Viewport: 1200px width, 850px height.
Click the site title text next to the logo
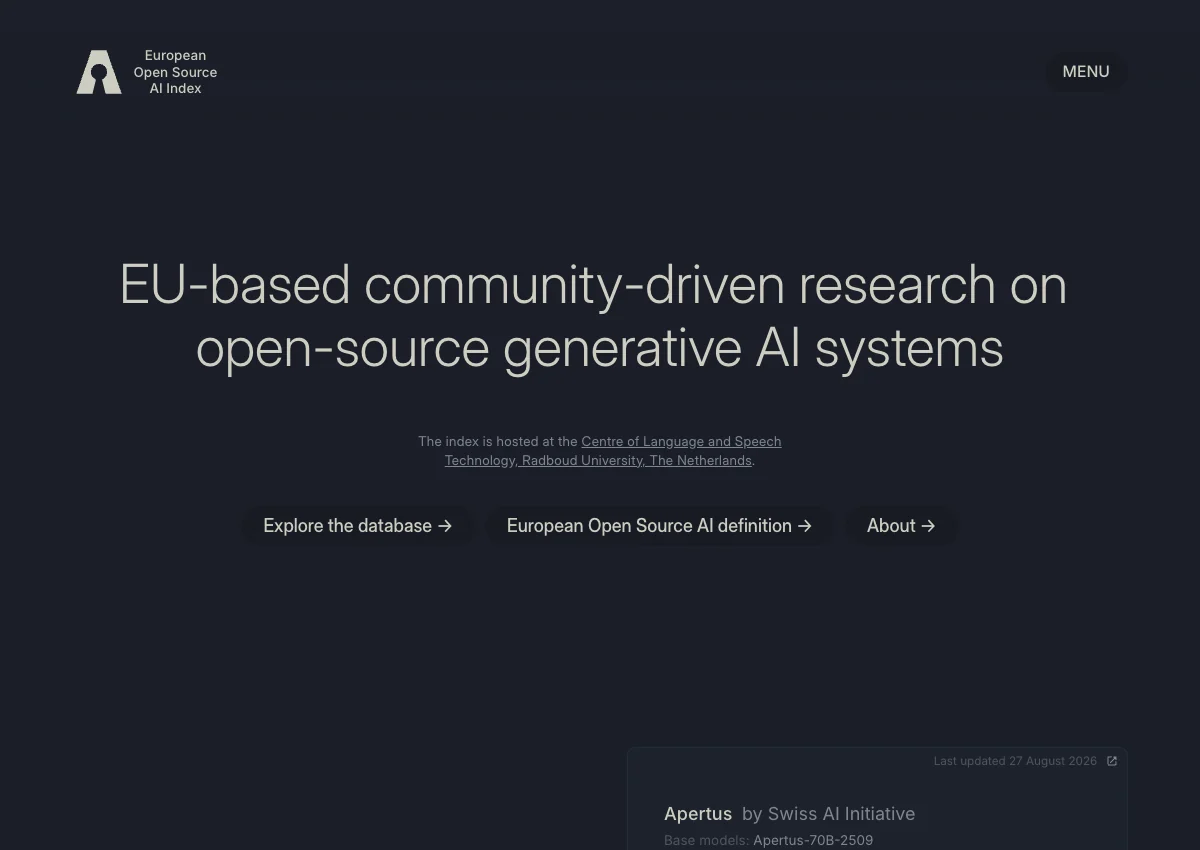click(175, 72)
